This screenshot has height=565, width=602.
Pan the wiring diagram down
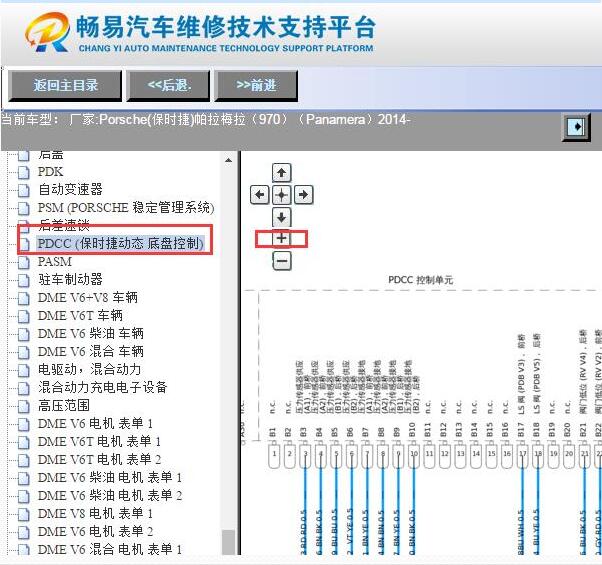click(281, 217)
